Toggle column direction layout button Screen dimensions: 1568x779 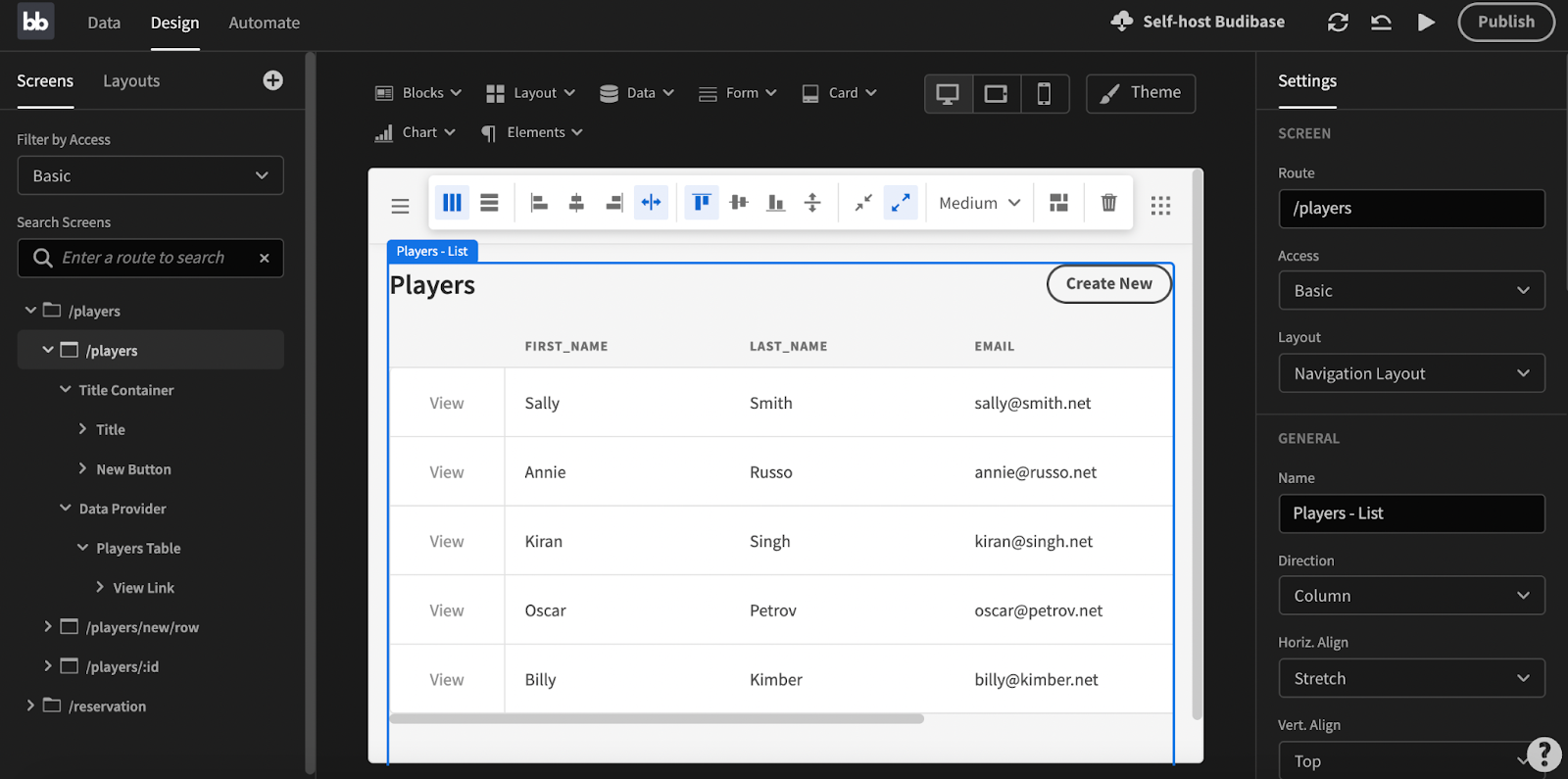(452, 203)
